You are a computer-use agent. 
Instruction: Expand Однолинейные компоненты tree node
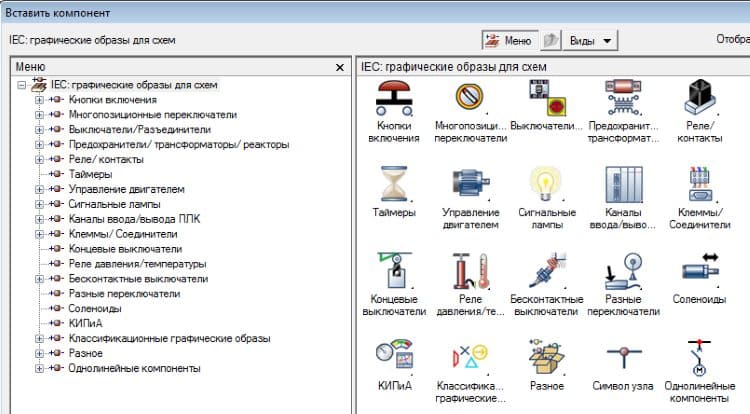point(39,369)
